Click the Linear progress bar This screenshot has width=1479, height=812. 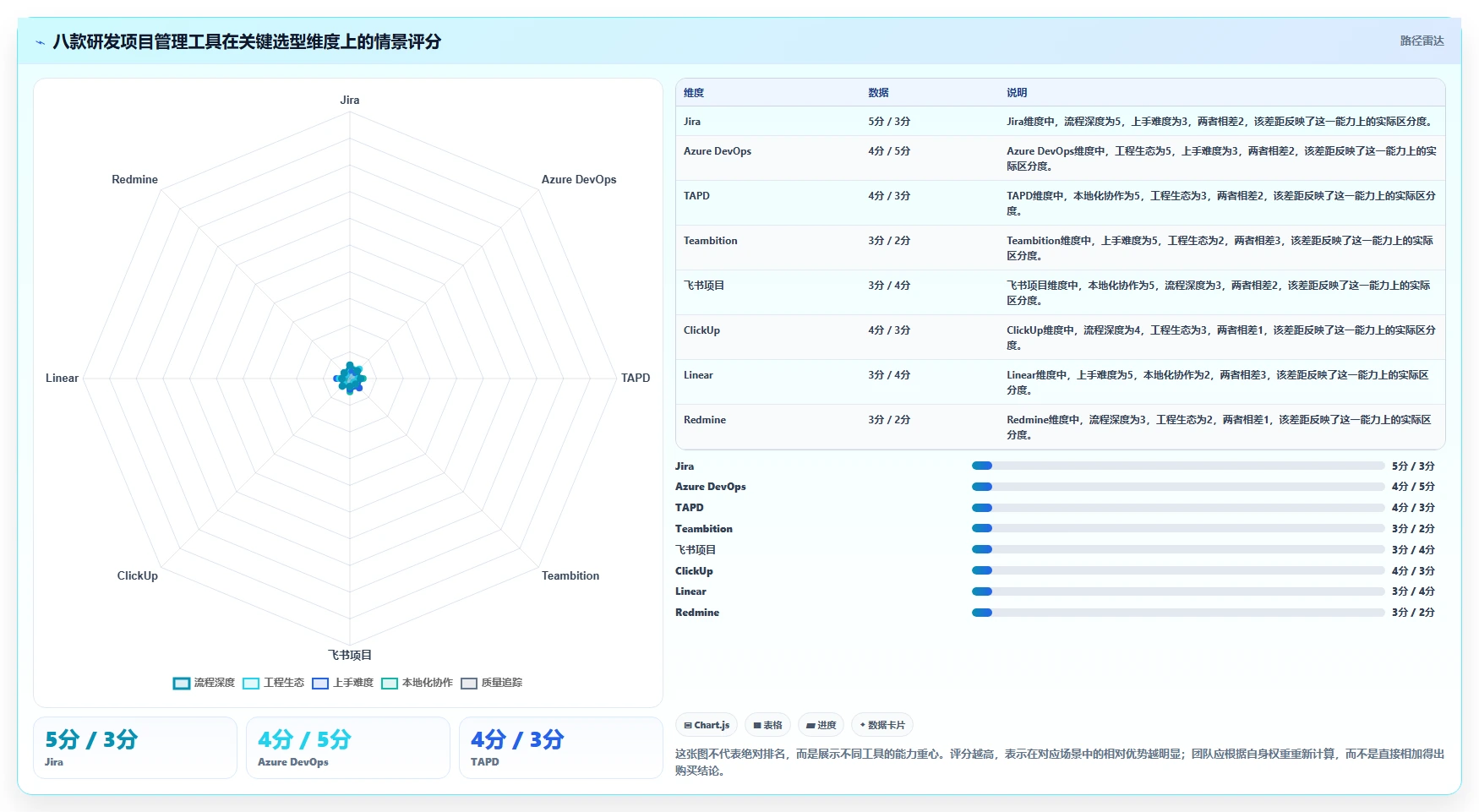click(x=1178, y=591)
